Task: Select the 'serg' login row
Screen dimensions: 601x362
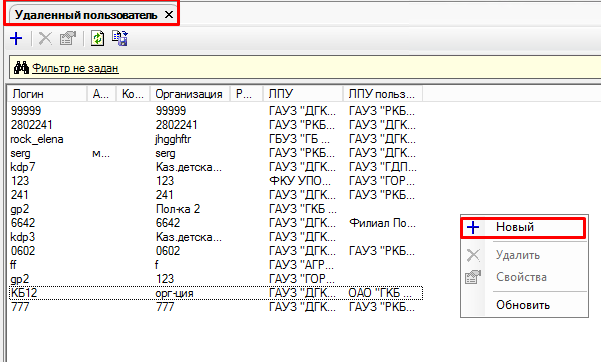Action: (x=215, y=153)
